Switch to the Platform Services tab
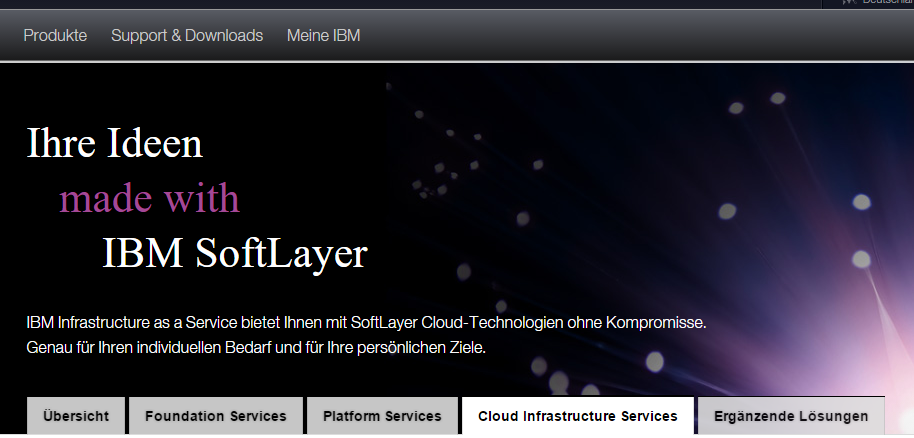 point(382,416)
